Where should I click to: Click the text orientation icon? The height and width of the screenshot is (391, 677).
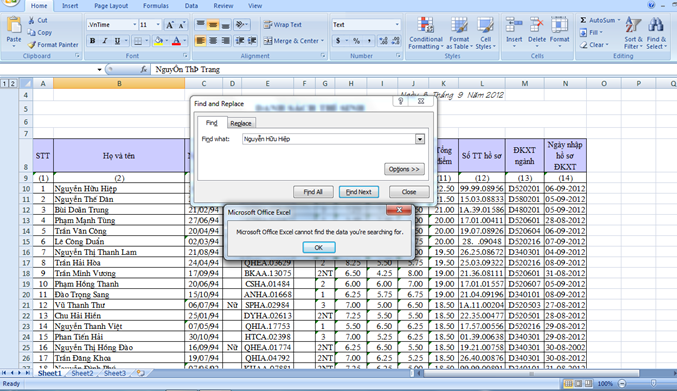click(240, 25)
